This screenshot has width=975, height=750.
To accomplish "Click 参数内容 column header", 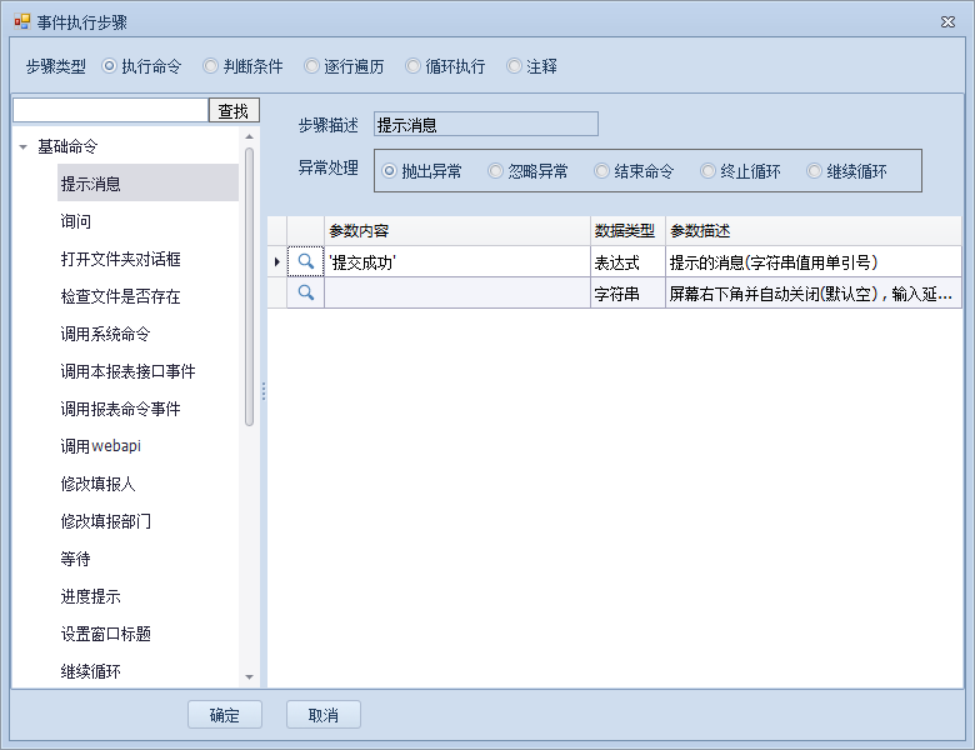I will click(456, 231).
